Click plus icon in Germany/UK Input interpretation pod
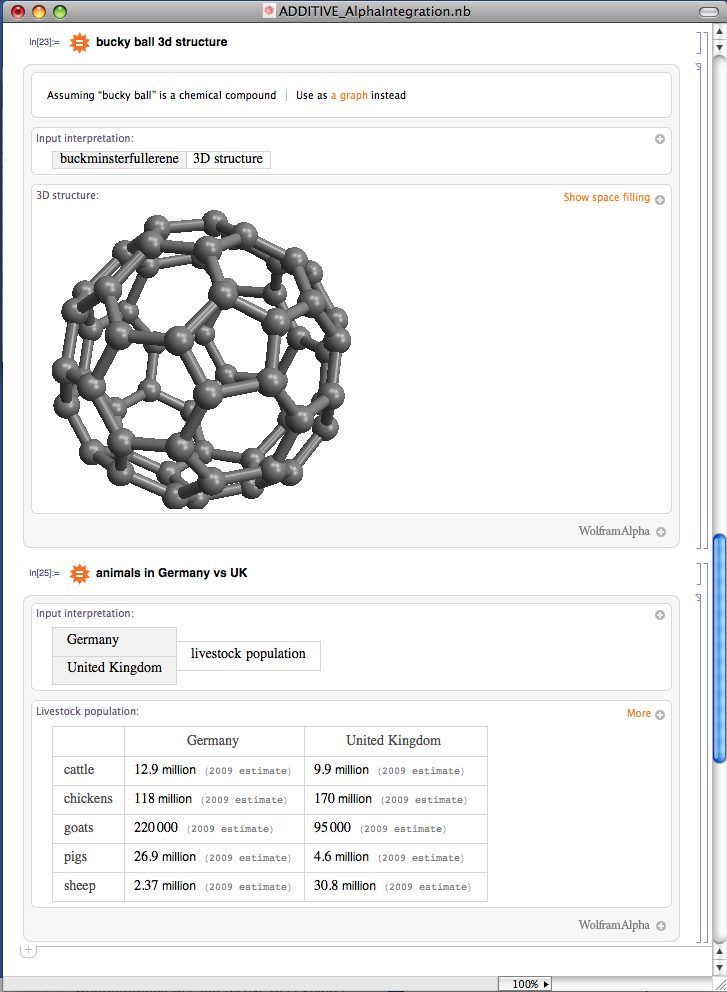This screenshot has width=727, height=992. (660, 615)
